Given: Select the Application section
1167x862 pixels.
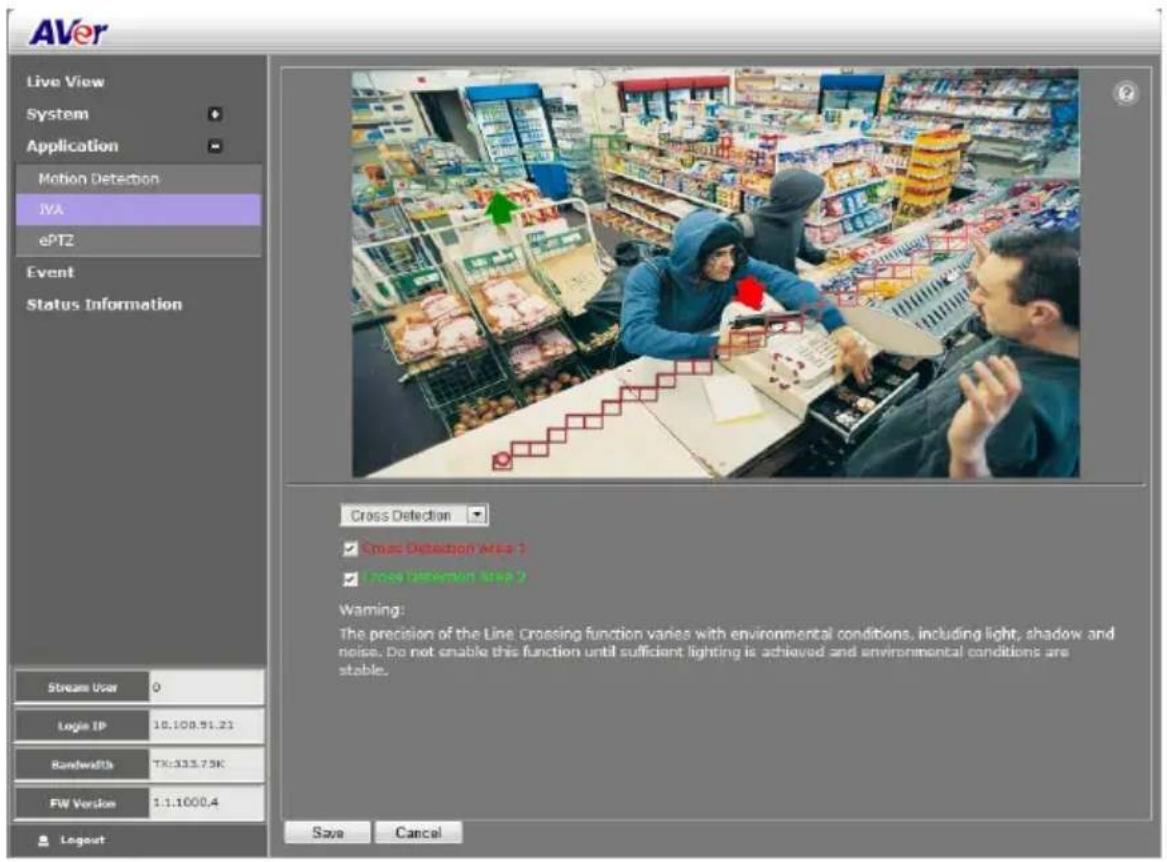Looking at the screenshot, I should [x=72, y=146].
